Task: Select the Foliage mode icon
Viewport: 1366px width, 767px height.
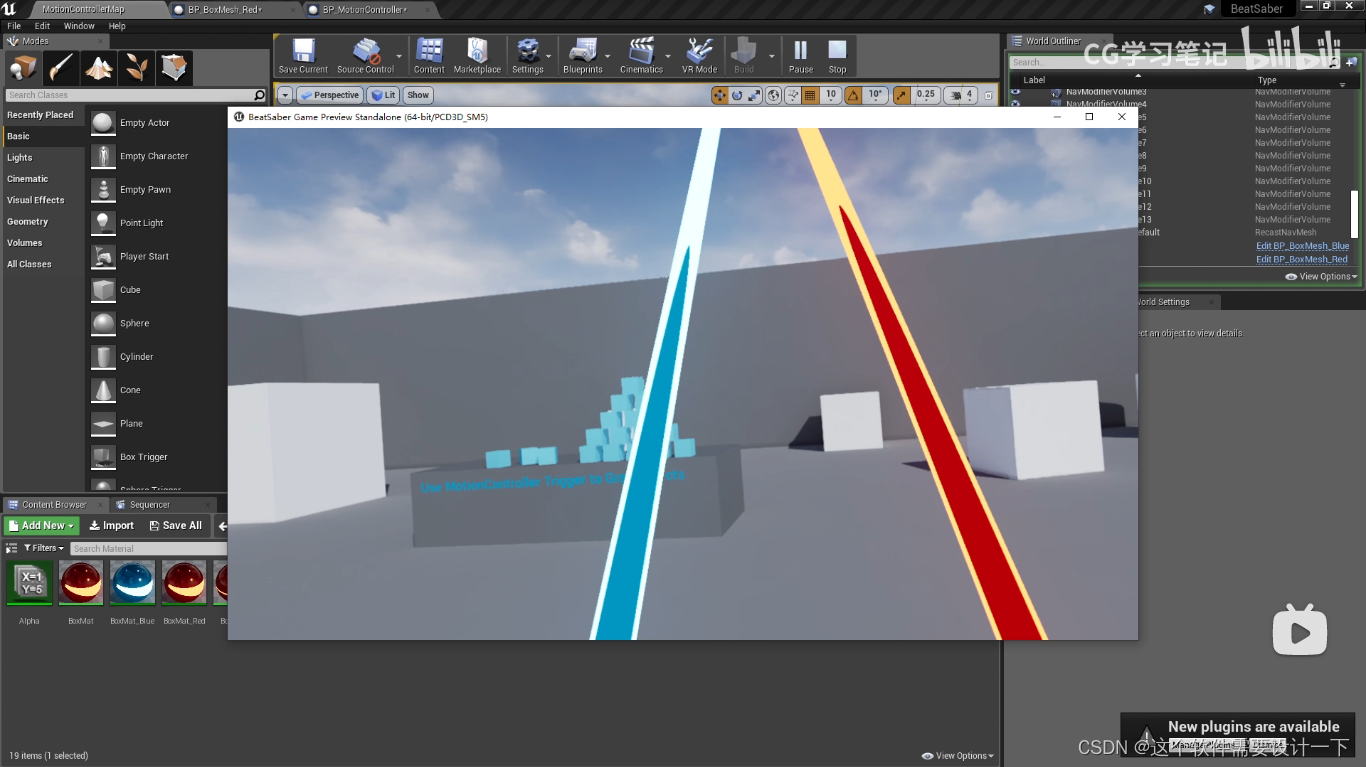Action: click(x=136, y=68)
